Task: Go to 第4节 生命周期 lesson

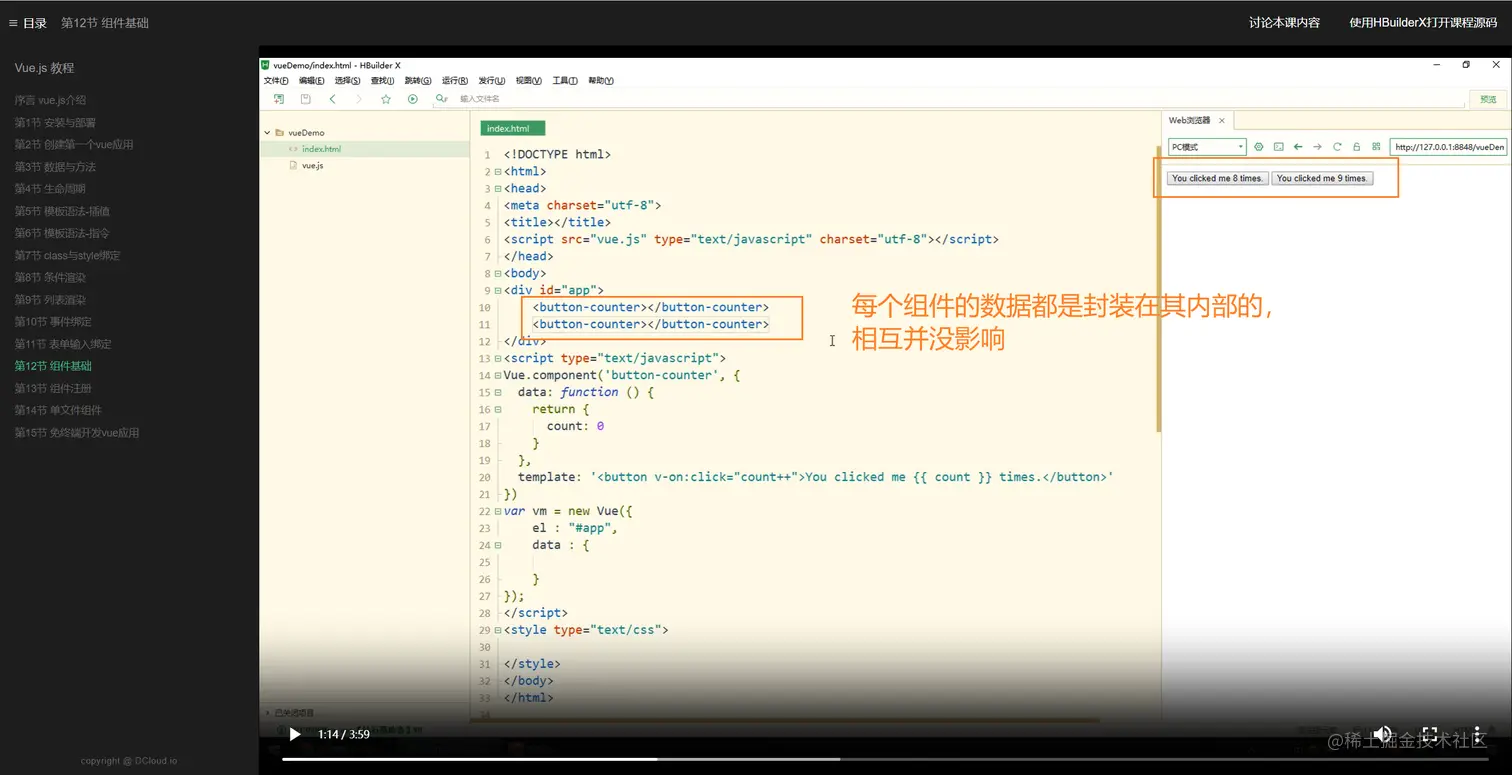Action: click(50, 189)
